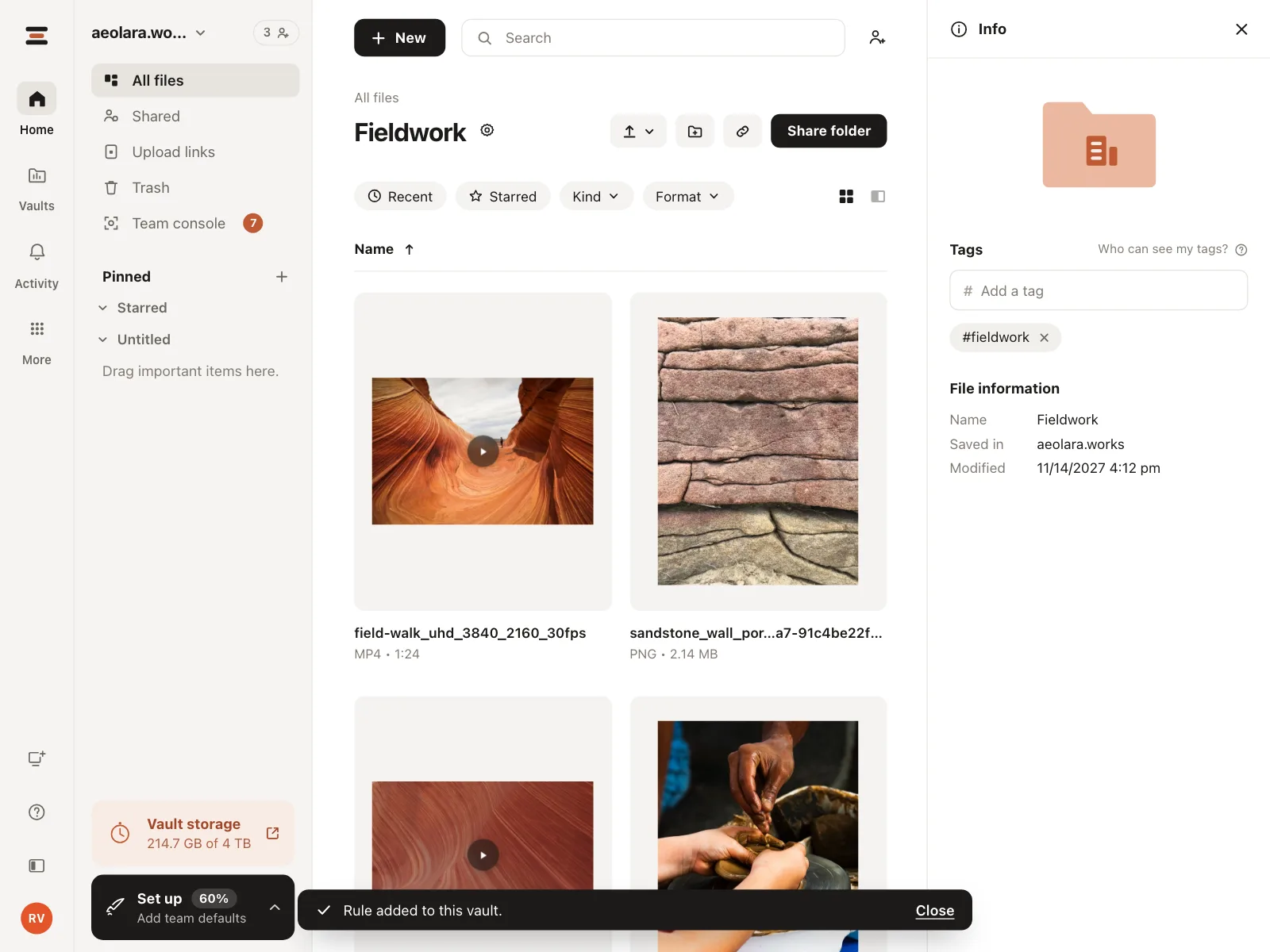Filter by Recent
The image size is (1270, 952).
(x=400, y=196)
